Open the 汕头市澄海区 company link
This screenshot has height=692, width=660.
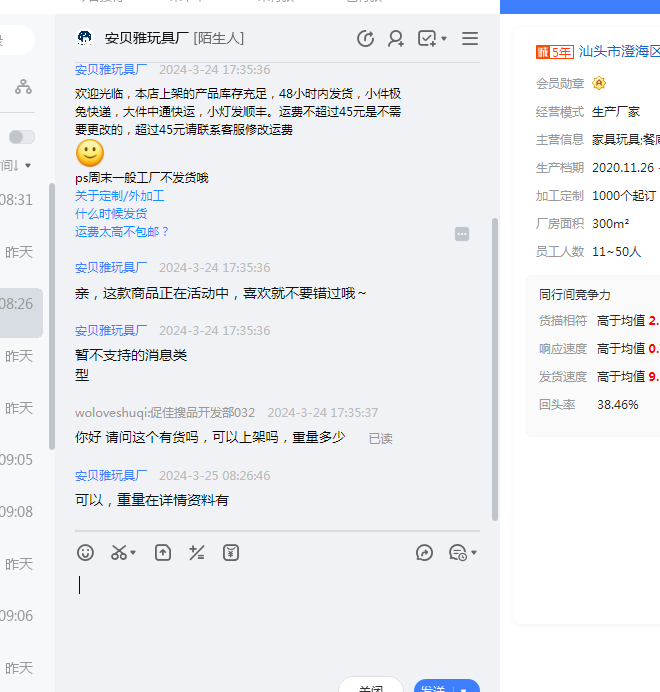tap(618, 51)
